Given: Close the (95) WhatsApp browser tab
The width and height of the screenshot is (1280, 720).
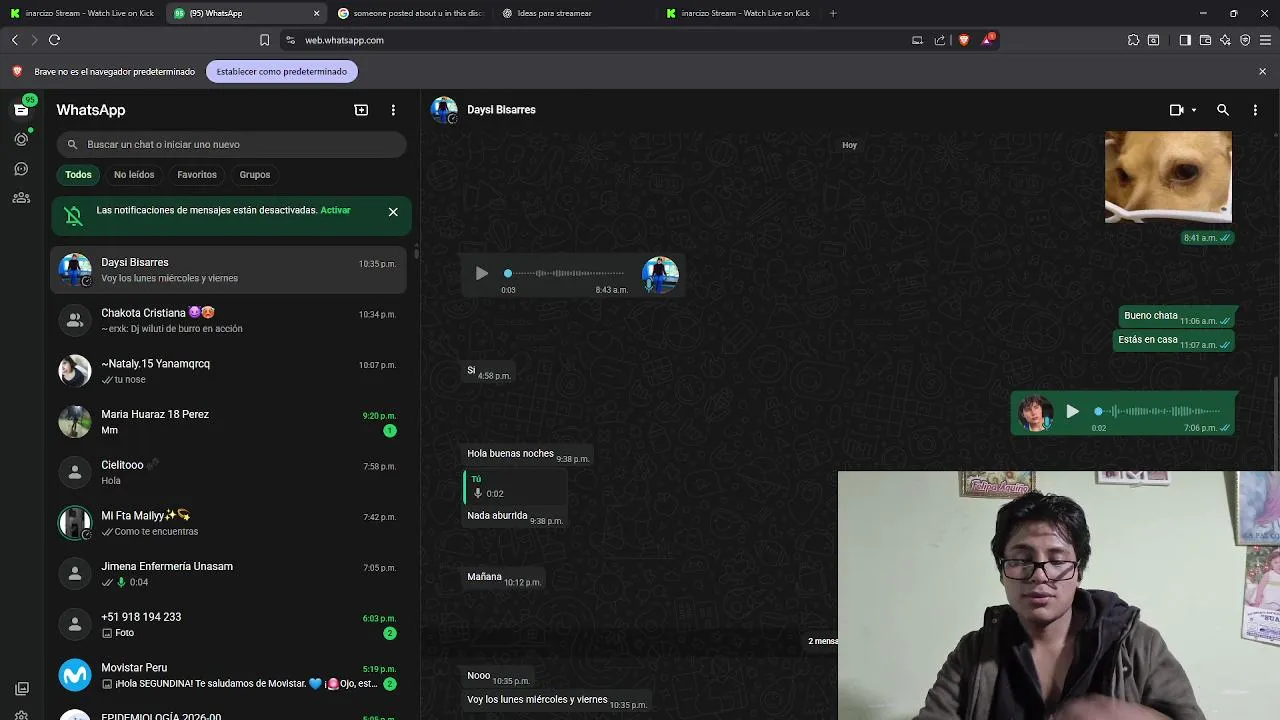Looking at the screenshot, I should pos(317,13).
